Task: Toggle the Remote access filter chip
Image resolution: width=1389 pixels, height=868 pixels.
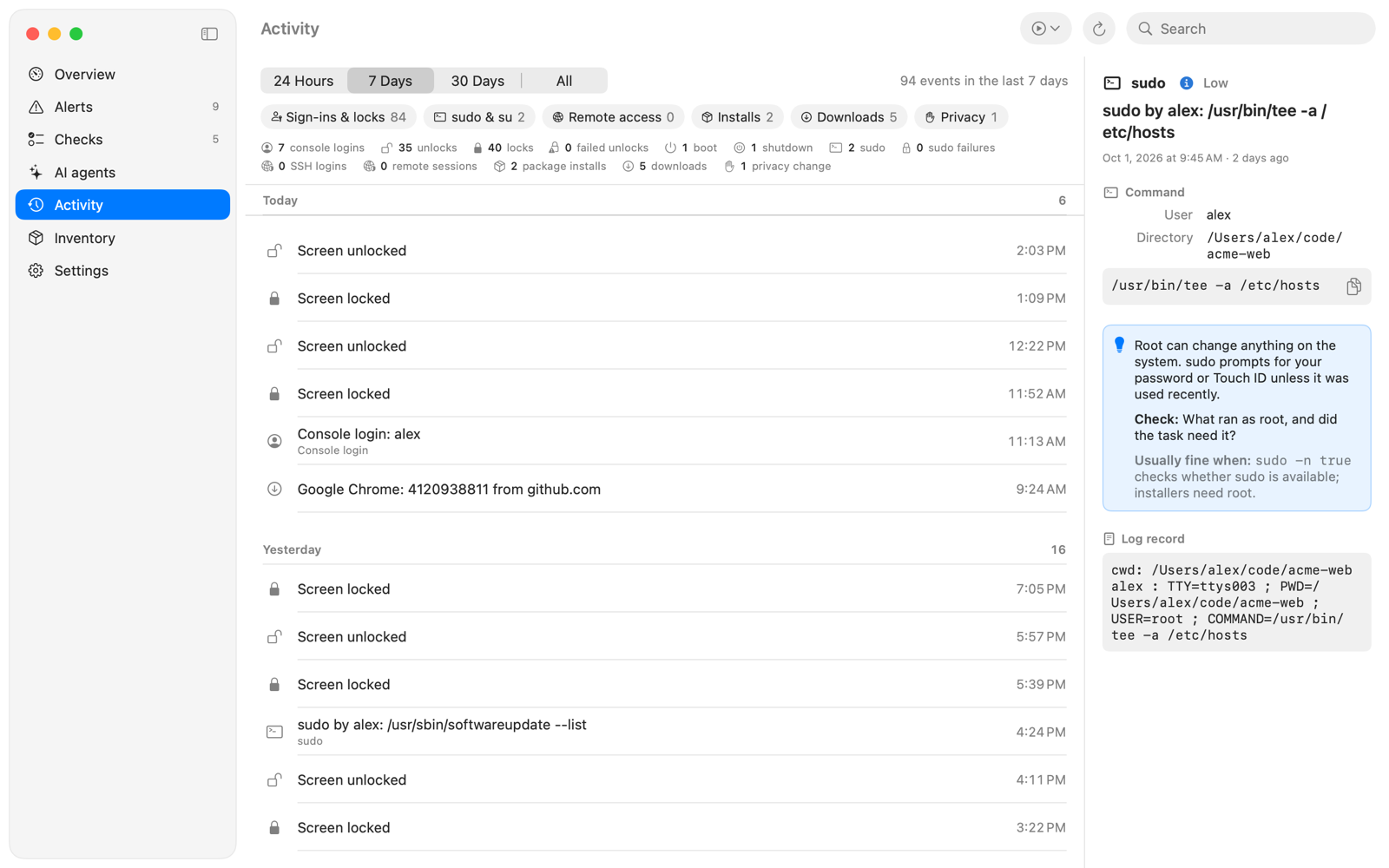Action: (613, 117)
